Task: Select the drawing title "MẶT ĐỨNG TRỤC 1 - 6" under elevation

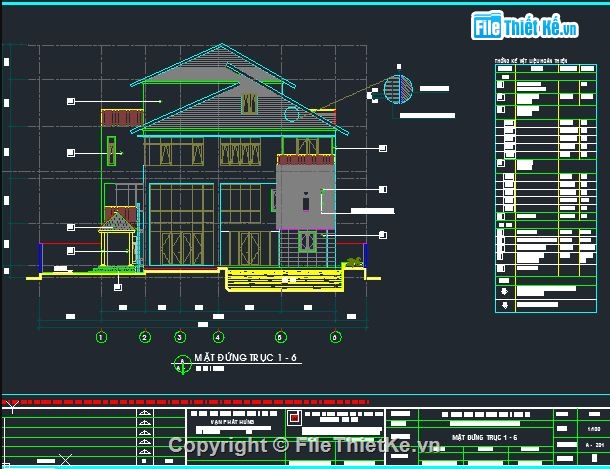Action: point(245,357)
